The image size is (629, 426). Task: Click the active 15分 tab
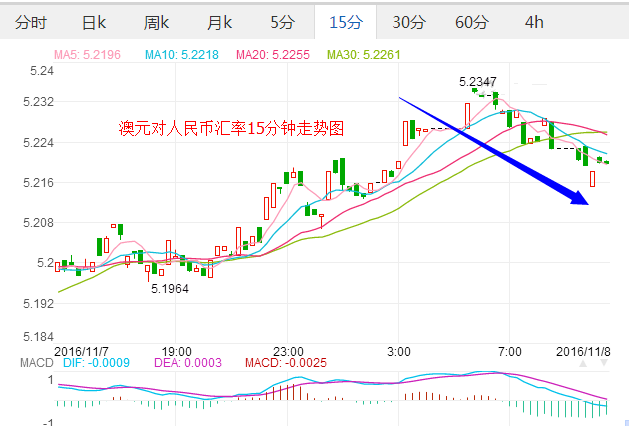345,21
